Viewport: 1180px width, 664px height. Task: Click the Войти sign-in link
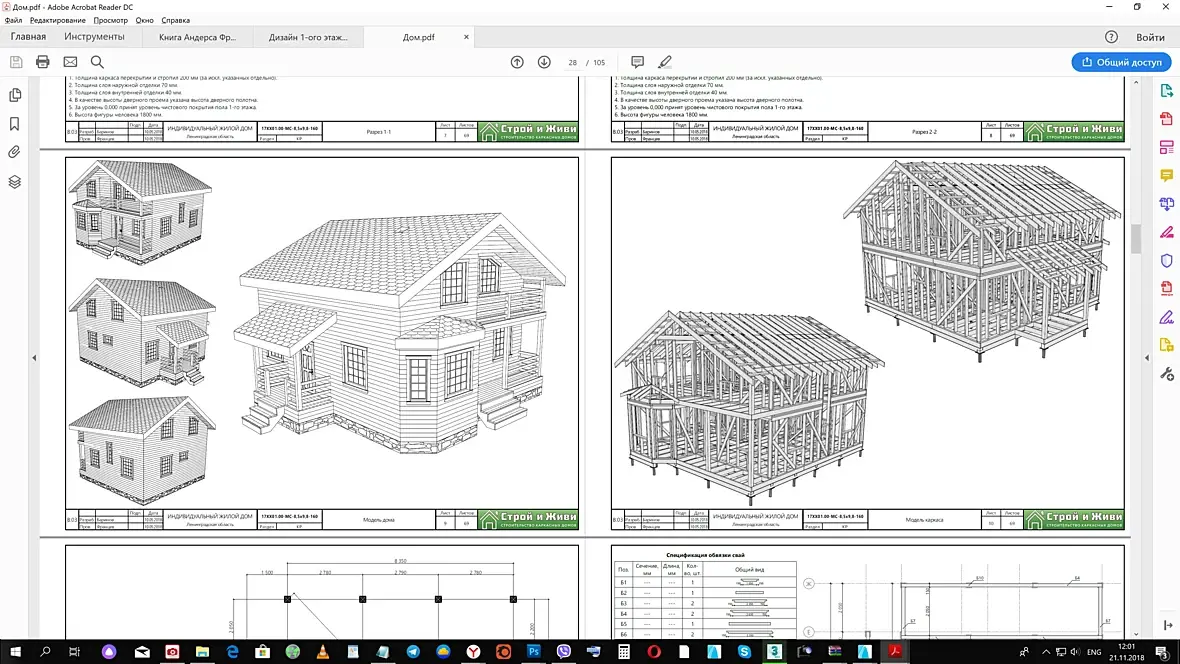1150,37
